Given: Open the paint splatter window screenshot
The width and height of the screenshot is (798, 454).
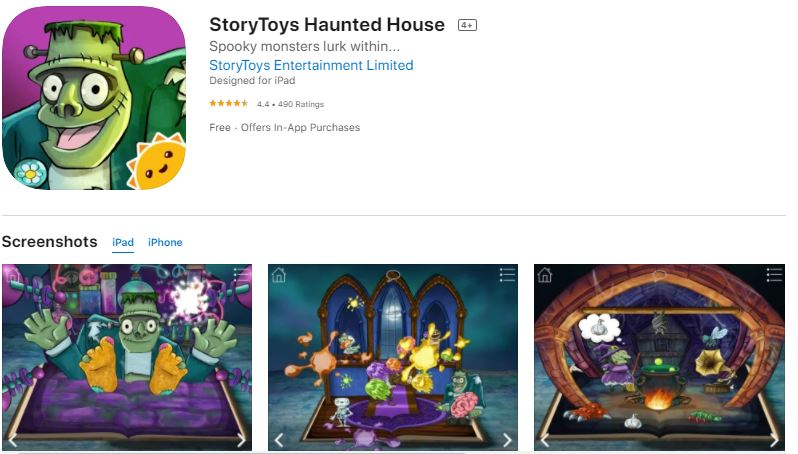Looking at the screenshot, I should click(393, 357).
